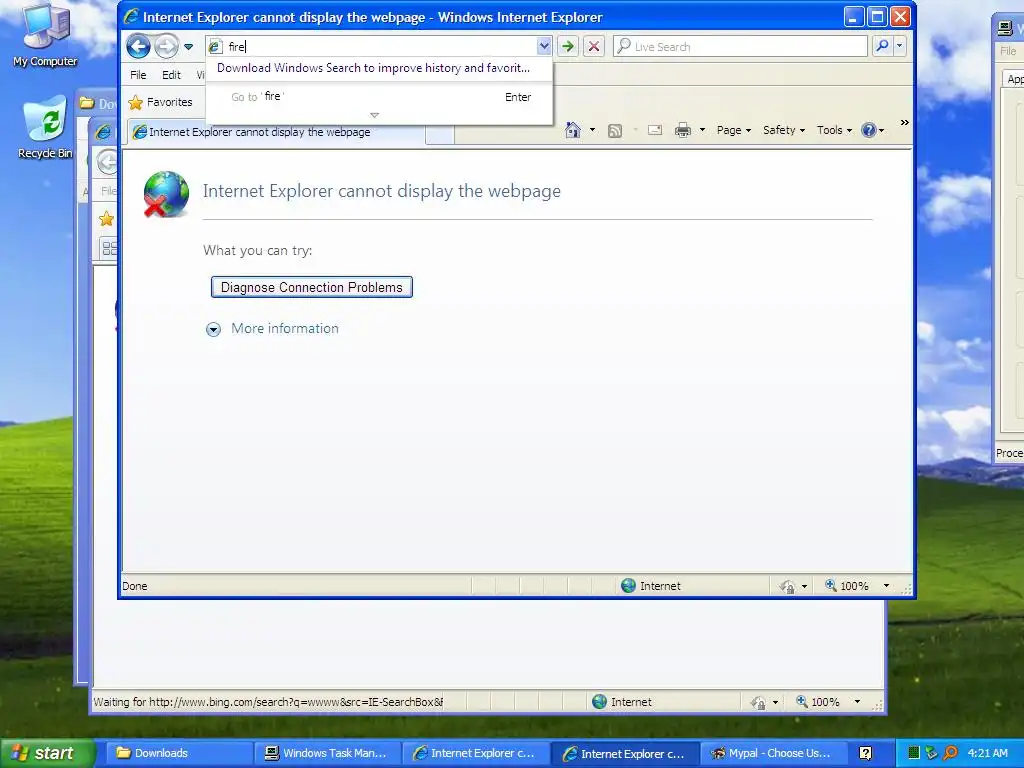The image size is (1024, 768).
Task: Open the recent pages dropdown beside Forward
Action: [x=189, y=46]
